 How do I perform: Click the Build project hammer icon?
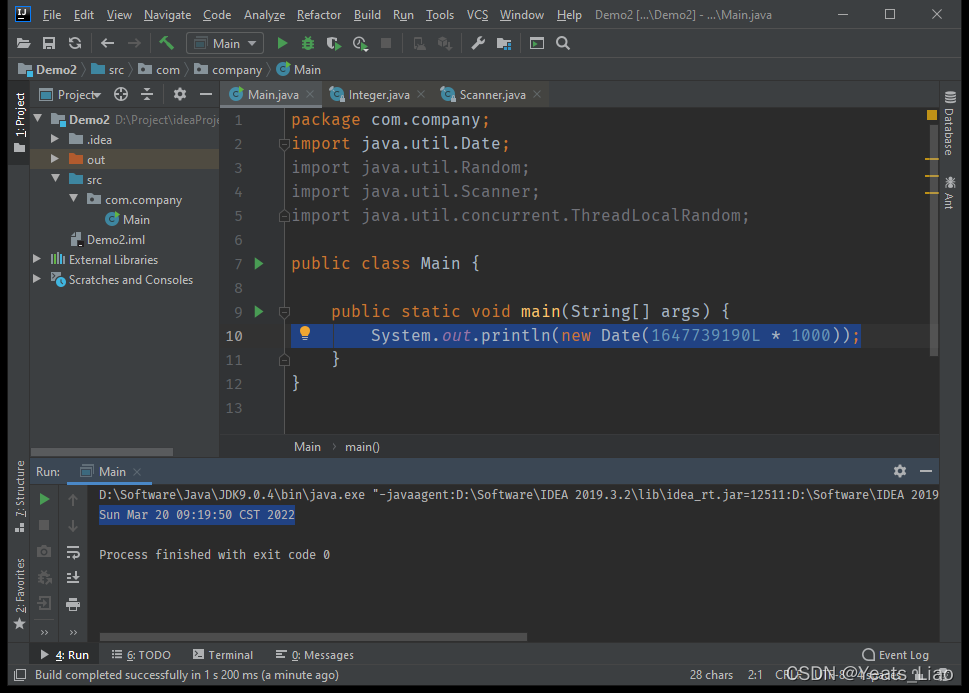pos(166,43)
